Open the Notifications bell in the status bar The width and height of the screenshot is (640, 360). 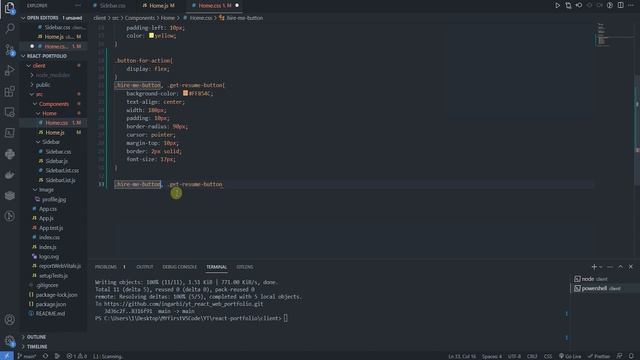(x=631, y=356)
